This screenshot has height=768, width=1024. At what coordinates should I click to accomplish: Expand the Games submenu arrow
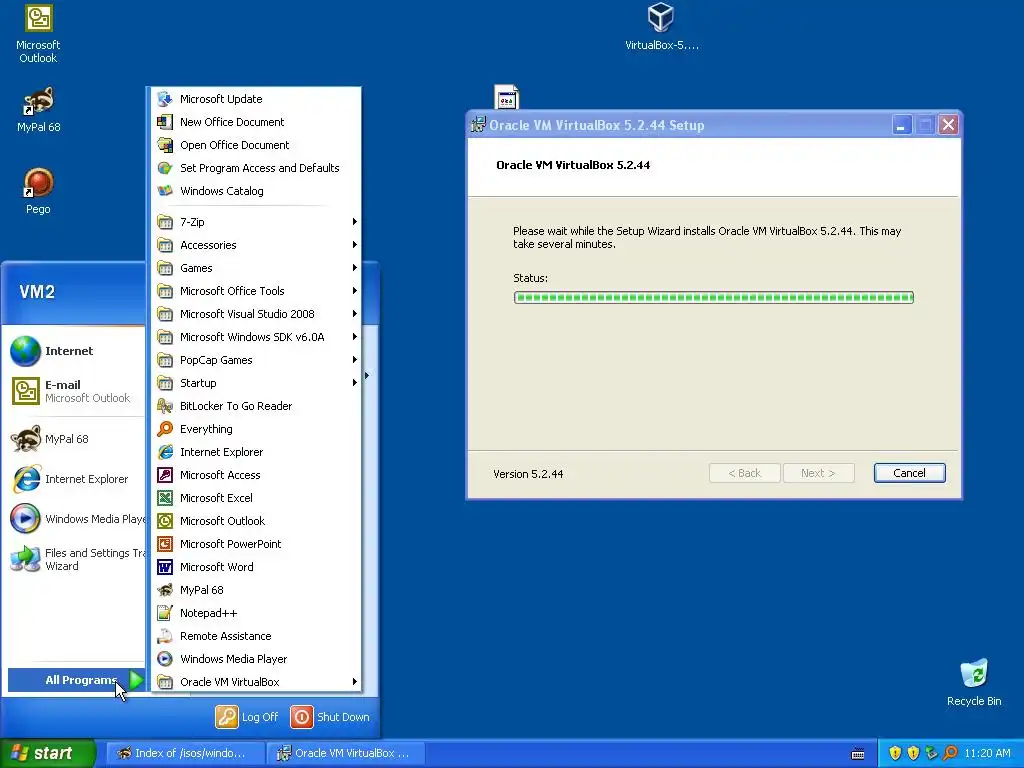pyautogui.click(x=355, y=268)
